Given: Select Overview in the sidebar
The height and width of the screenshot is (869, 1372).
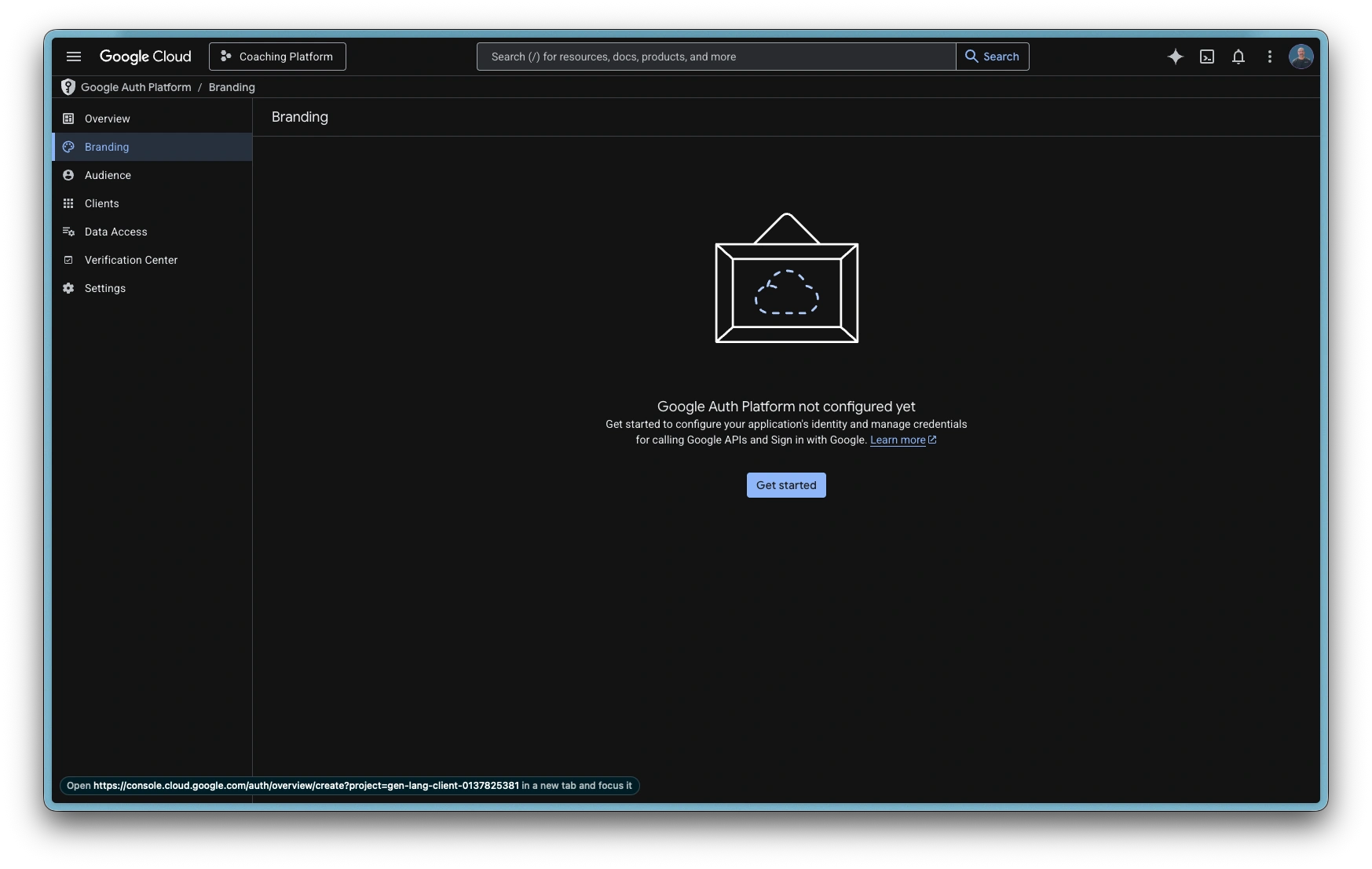Looking at the screenshot, I should point(108,119).
